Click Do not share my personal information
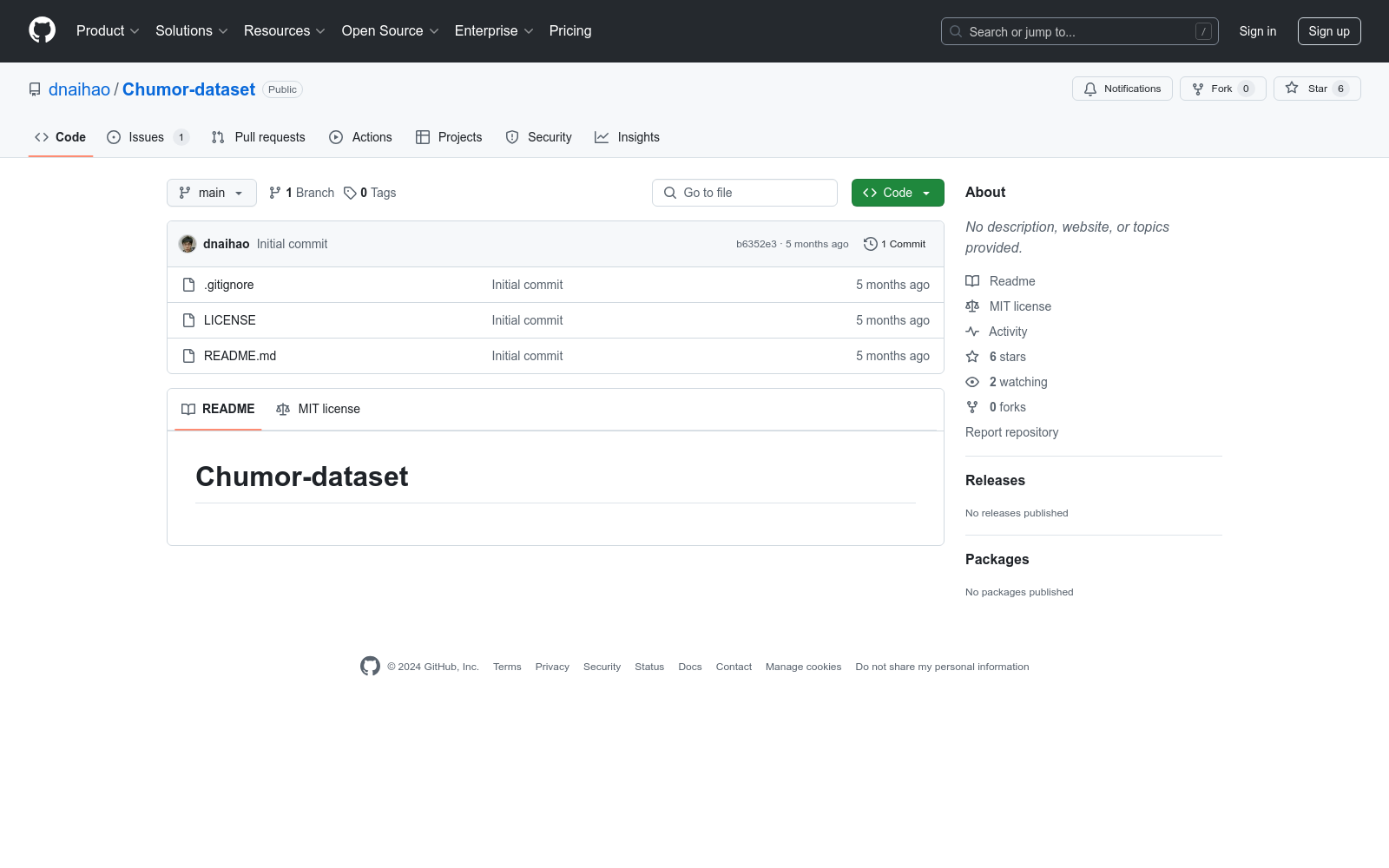The height and width of the screenshot is (868, 1389). tap(942, 667)
